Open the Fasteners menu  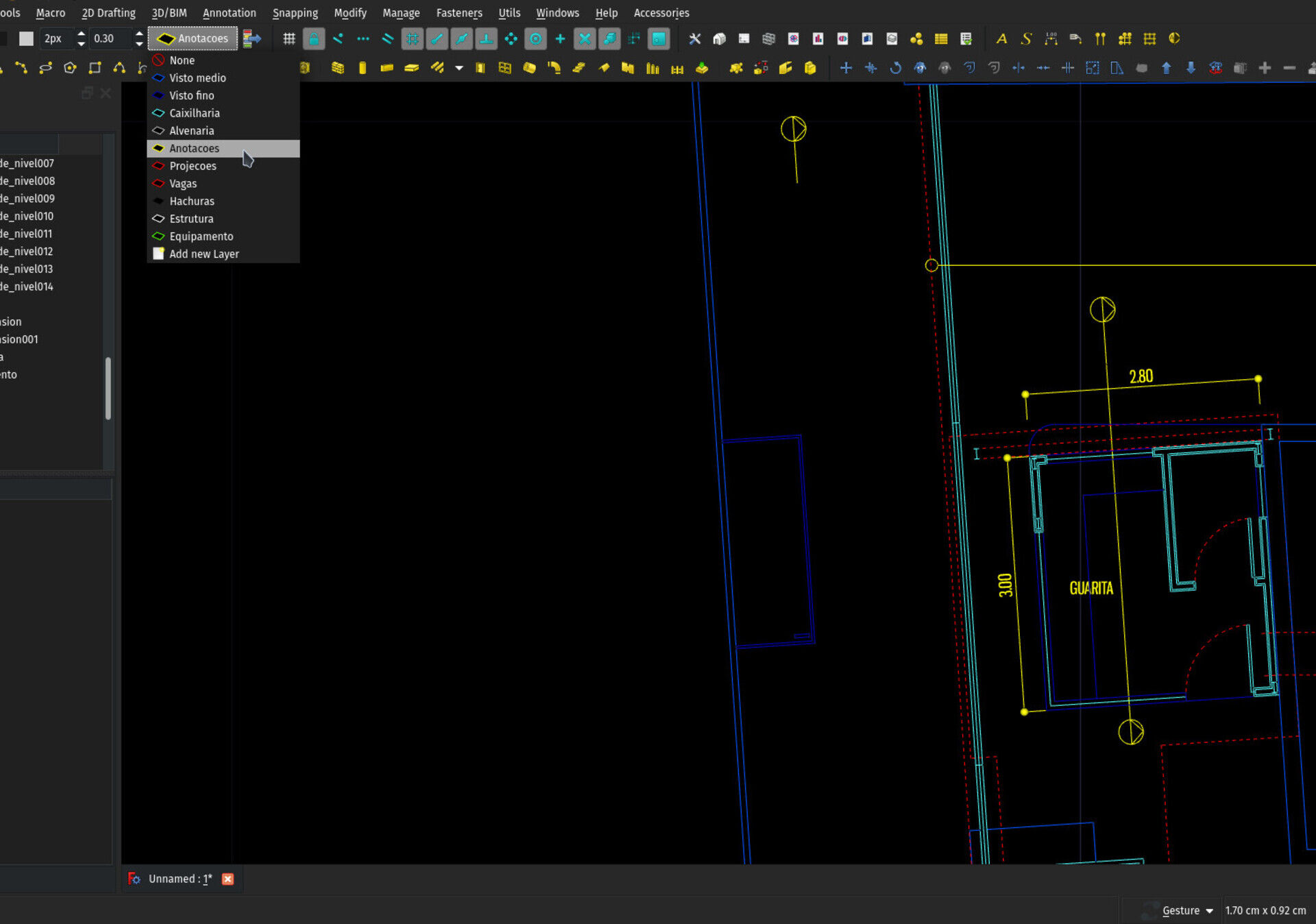click(459, 13)
